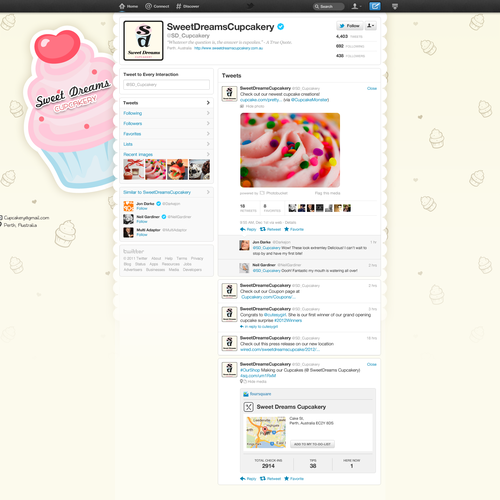Follow Neil Gardiner in similar accounts
The width and height of the screenshot is (500, 500).
(142, 221)
